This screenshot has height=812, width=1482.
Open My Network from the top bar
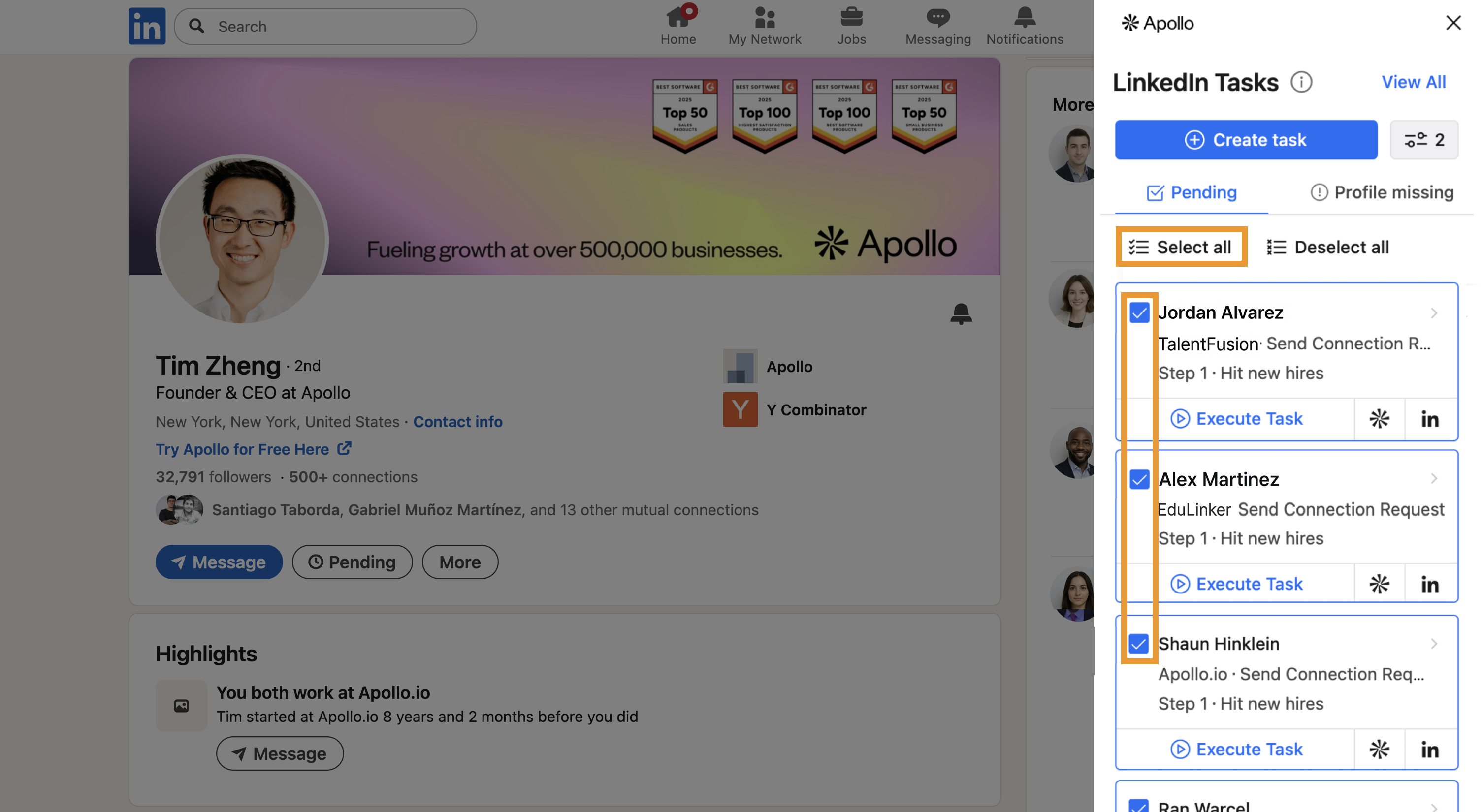765,26
